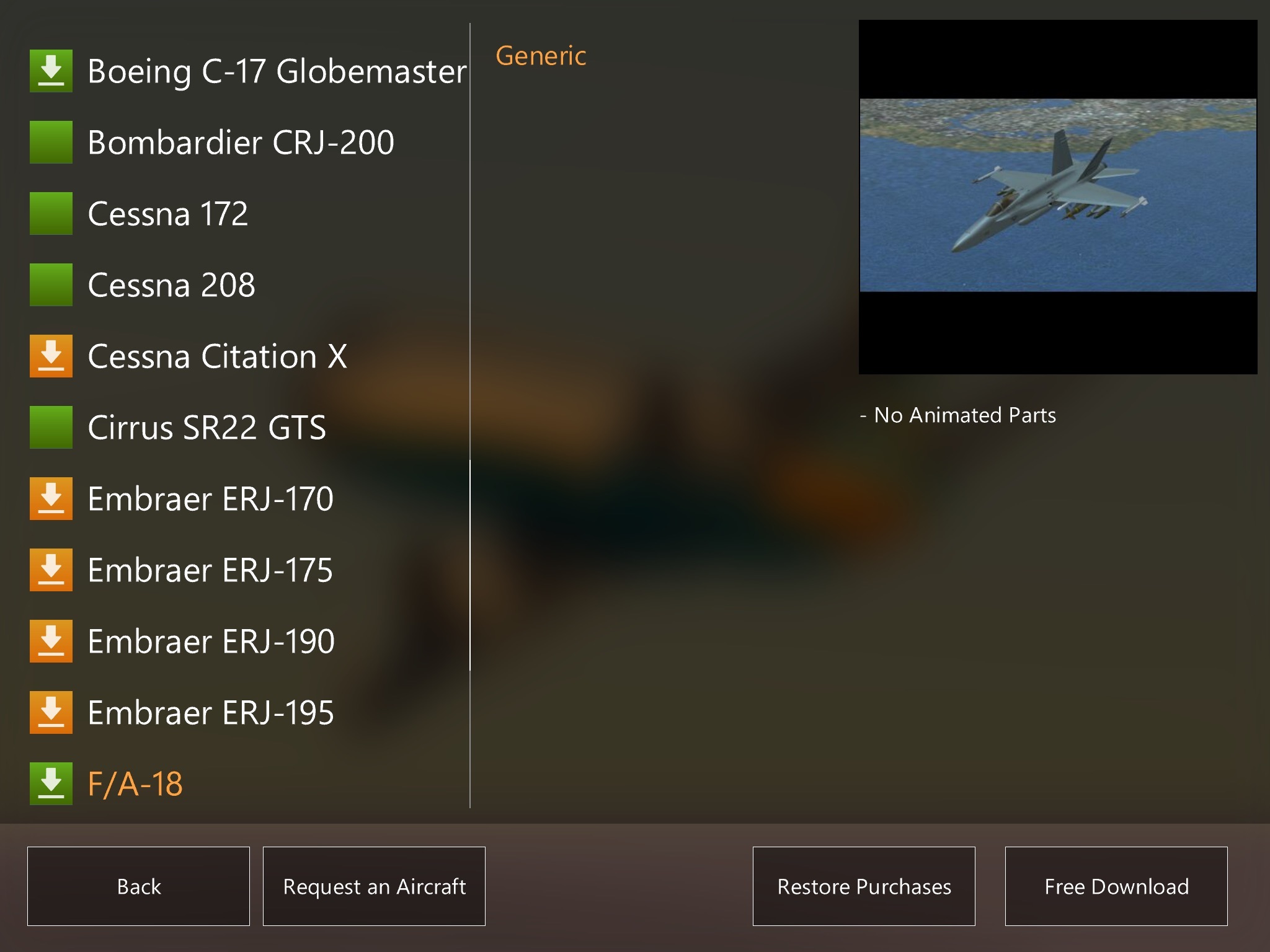Screen dimensions: 1270x952
Task: Click the orange download icon for Embraer ERJ-175
Action: 51,570
